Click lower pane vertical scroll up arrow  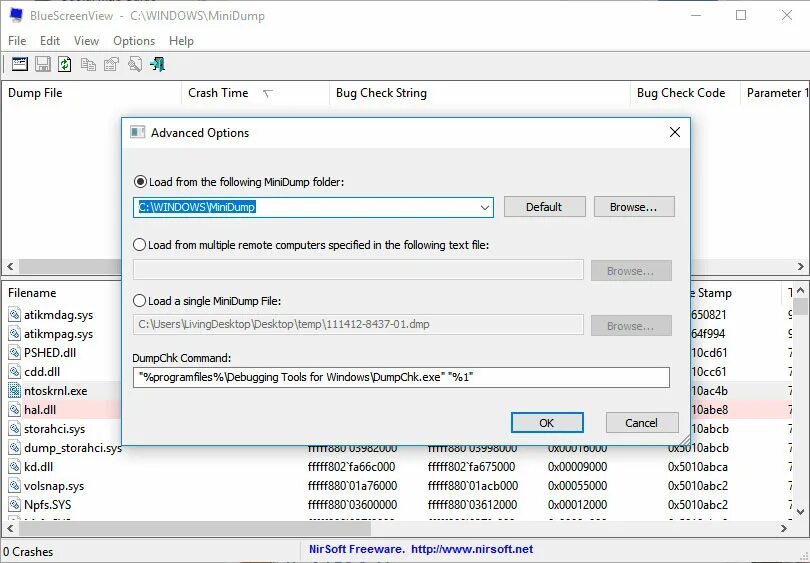(801, 291)
